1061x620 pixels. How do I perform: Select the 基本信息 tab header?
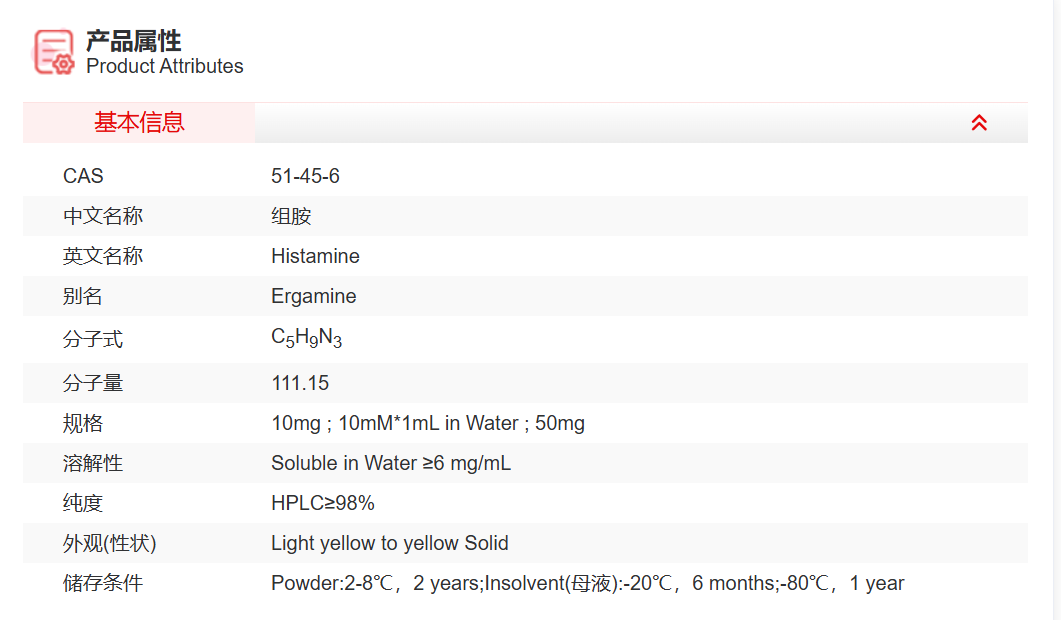click(x=139, y=123)
